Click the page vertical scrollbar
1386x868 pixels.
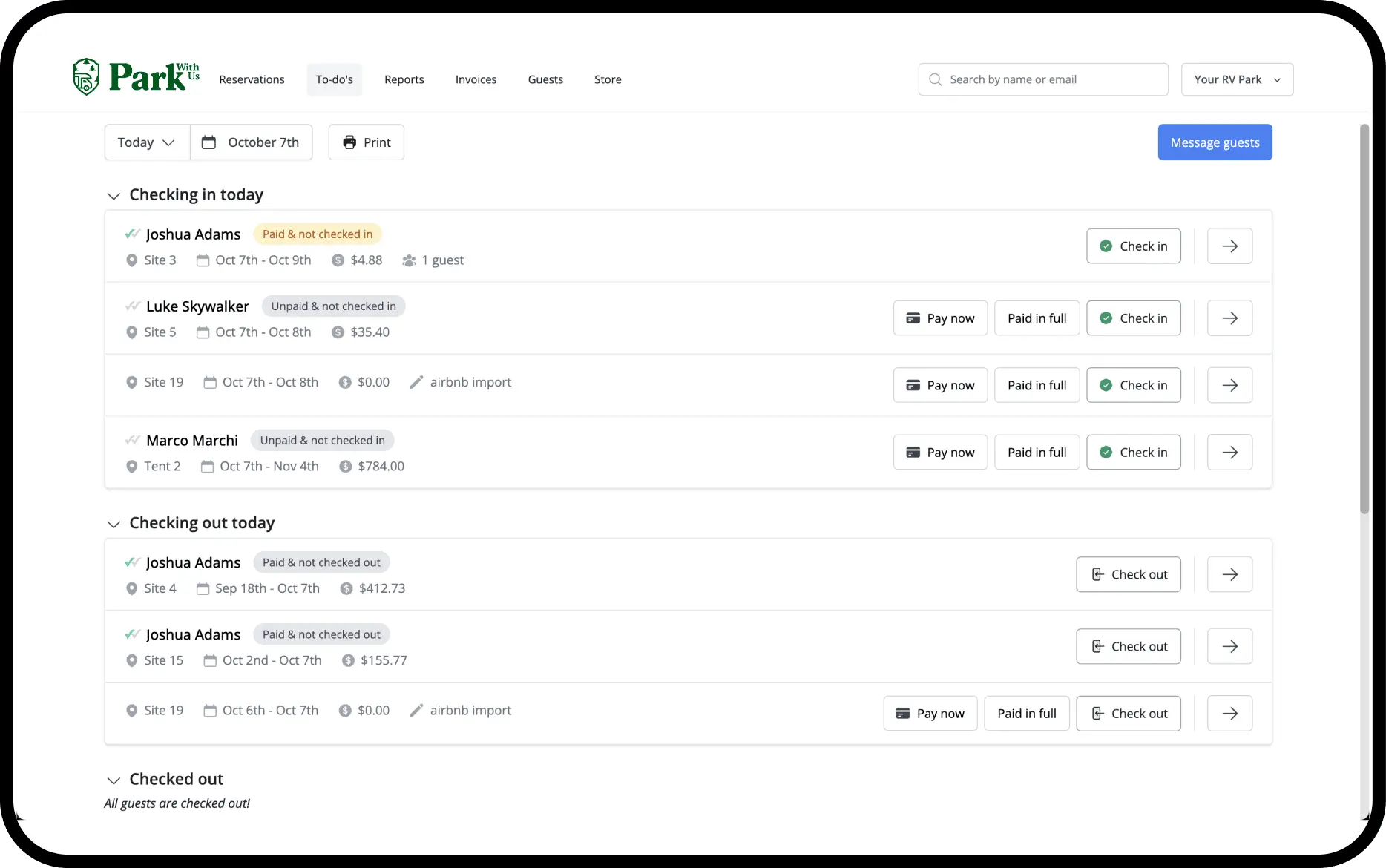click(x=1364, y=319)
